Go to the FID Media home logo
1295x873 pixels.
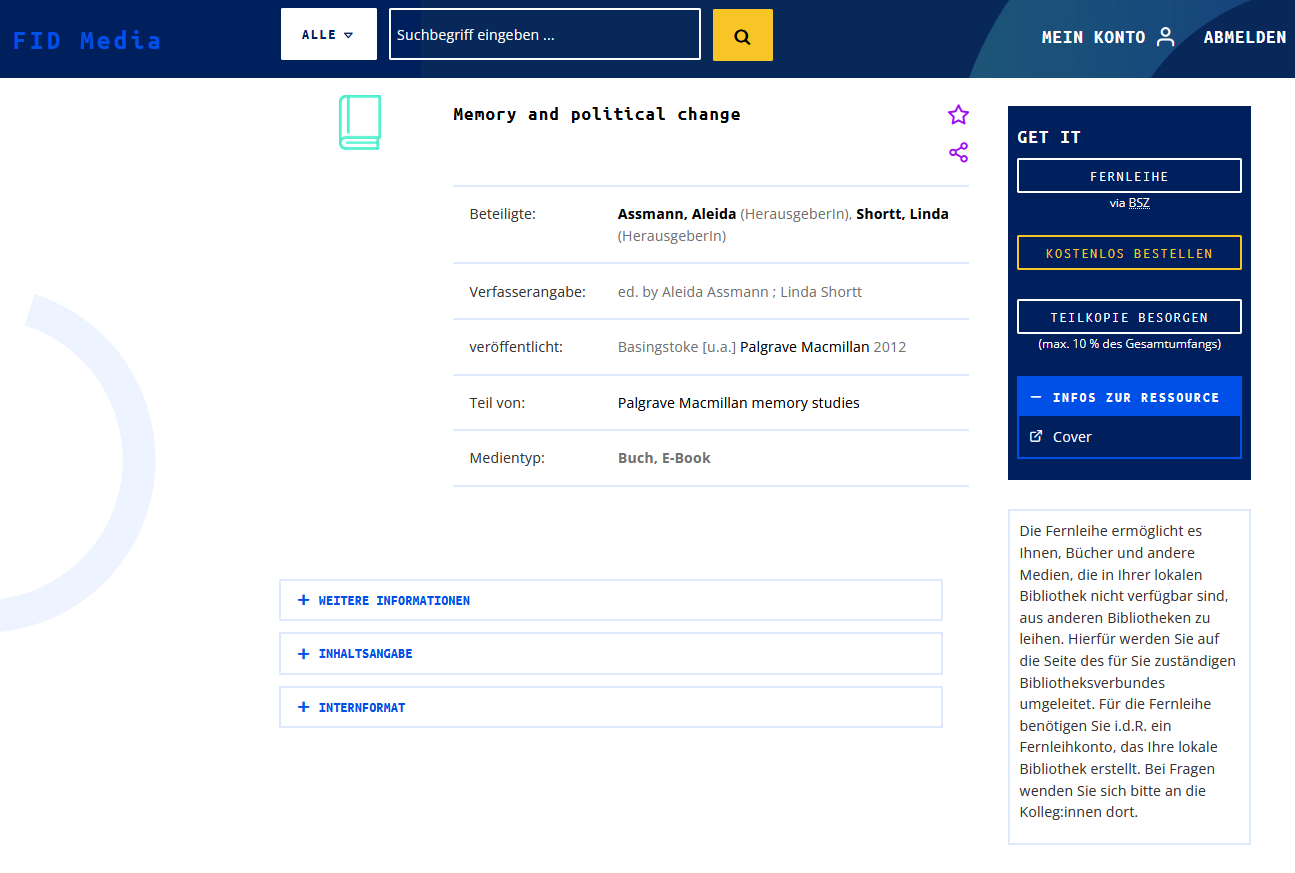[87, 40]
